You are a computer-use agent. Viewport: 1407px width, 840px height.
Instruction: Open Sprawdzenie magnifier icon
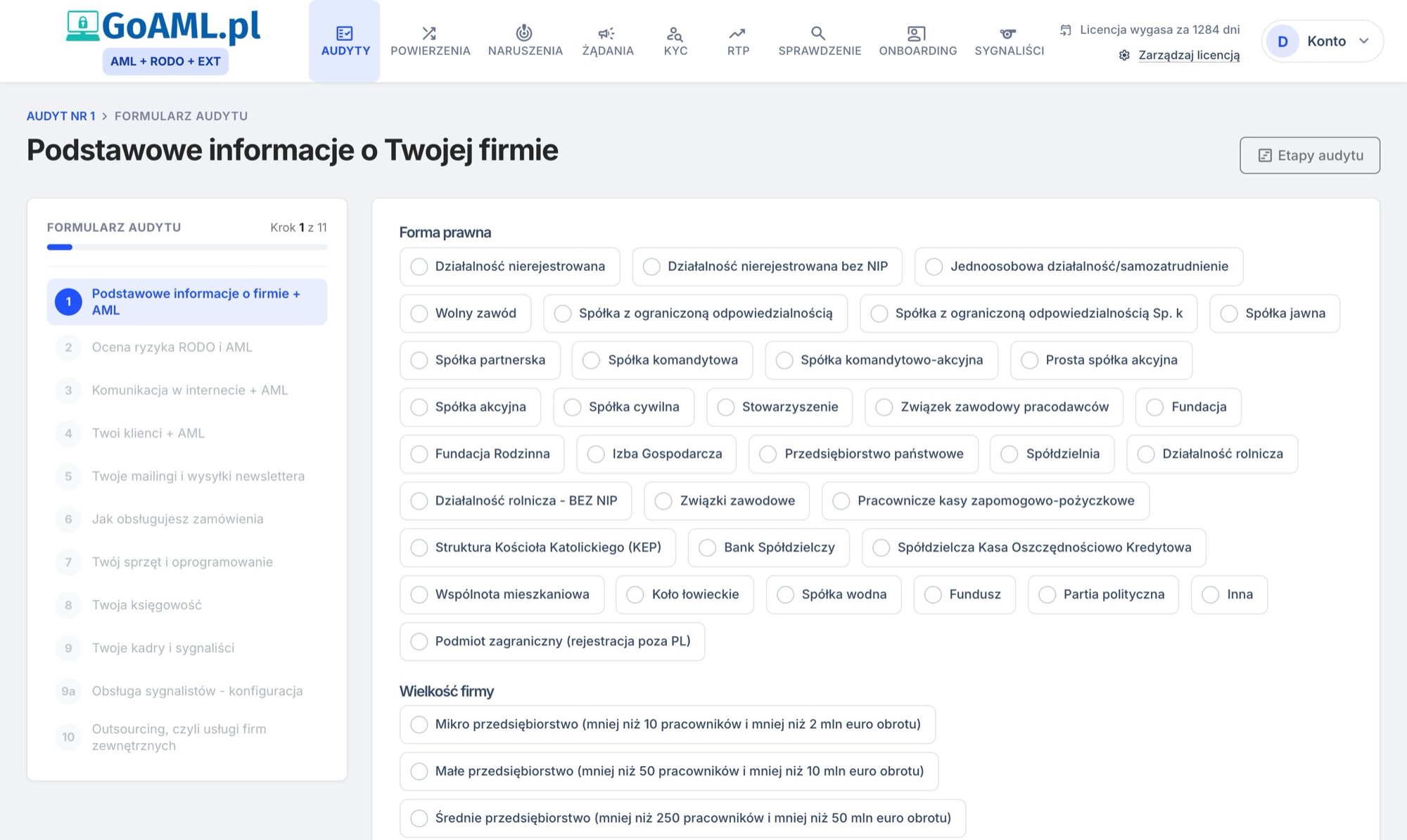coord(818,33)
